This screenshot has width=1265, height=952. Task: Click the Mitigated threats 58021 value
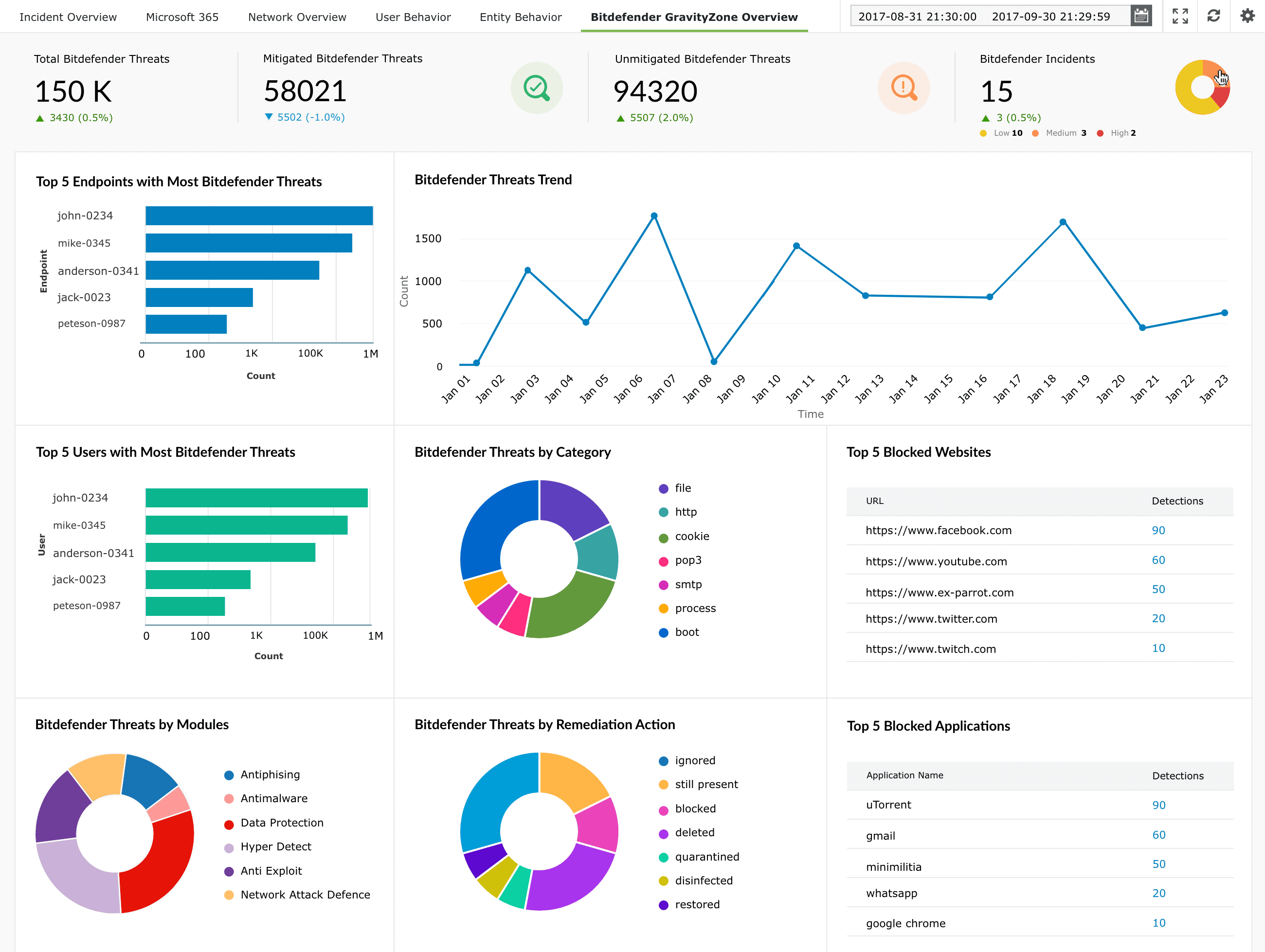306,91
